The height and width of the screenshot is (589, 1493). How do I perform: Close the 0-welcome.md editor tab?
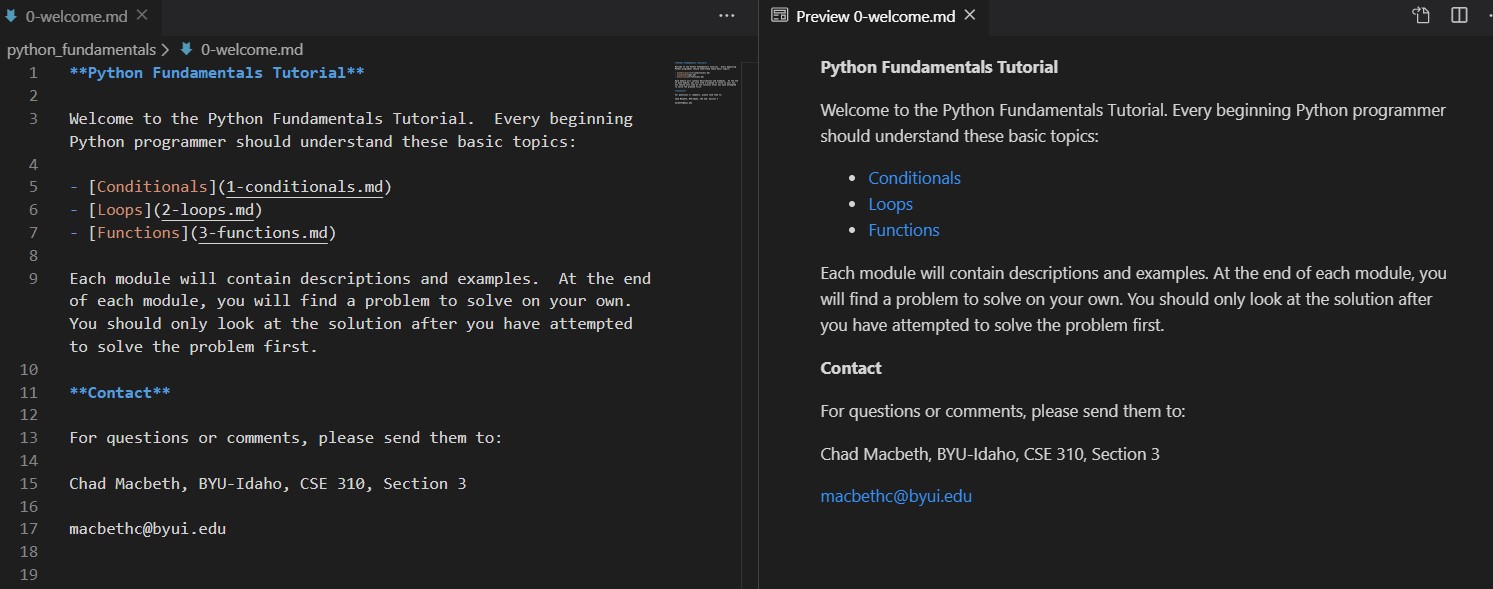click(141, 15)
